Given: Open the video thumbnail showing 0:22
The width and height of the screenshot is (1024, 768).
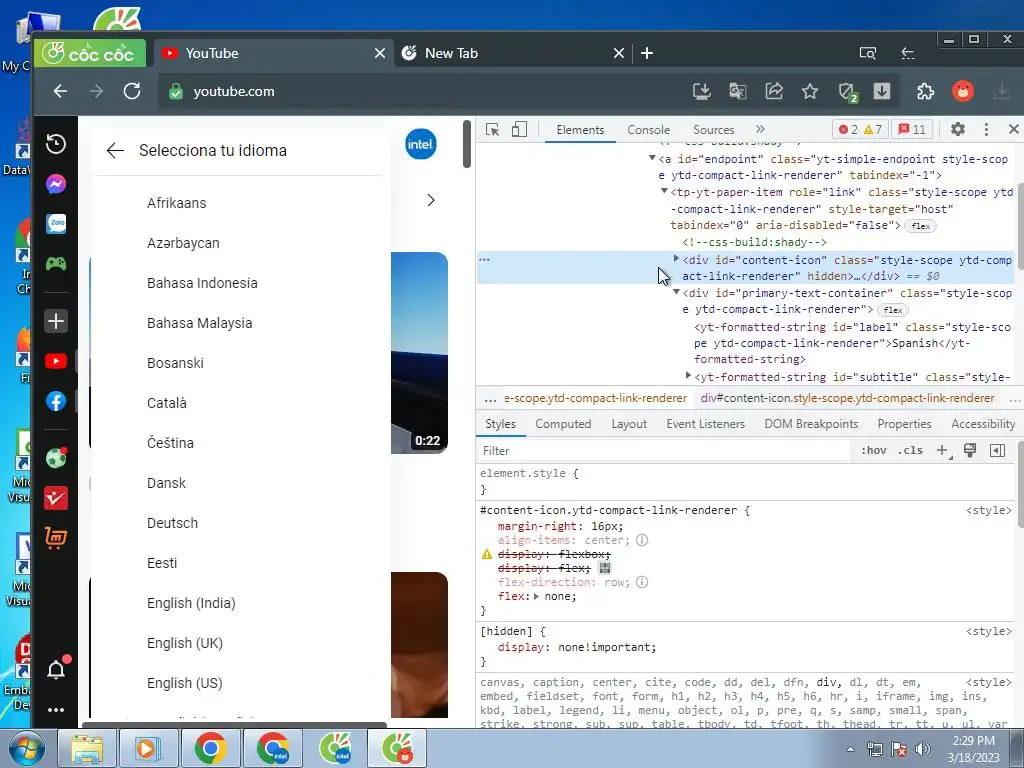Looking at the screenshot, I should (419, 353).
